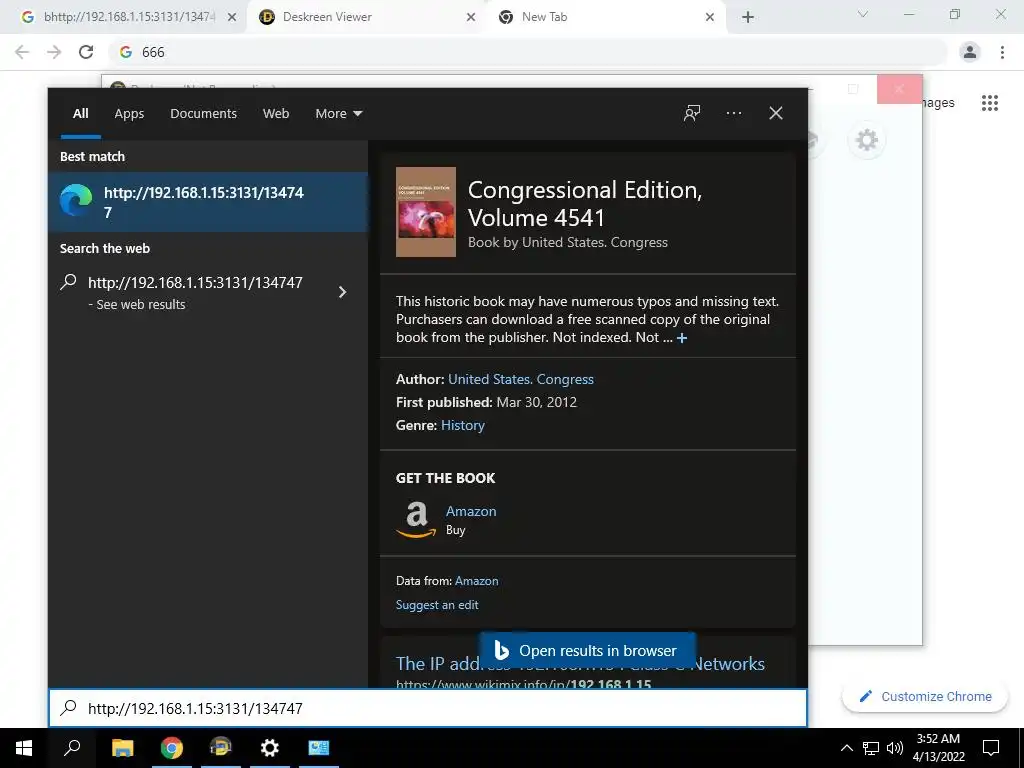Viewport: 1024px width, 768px height.
Task: Click the magnifier icon in search input box
Action: pyautogui.click(x=69, y=708)
